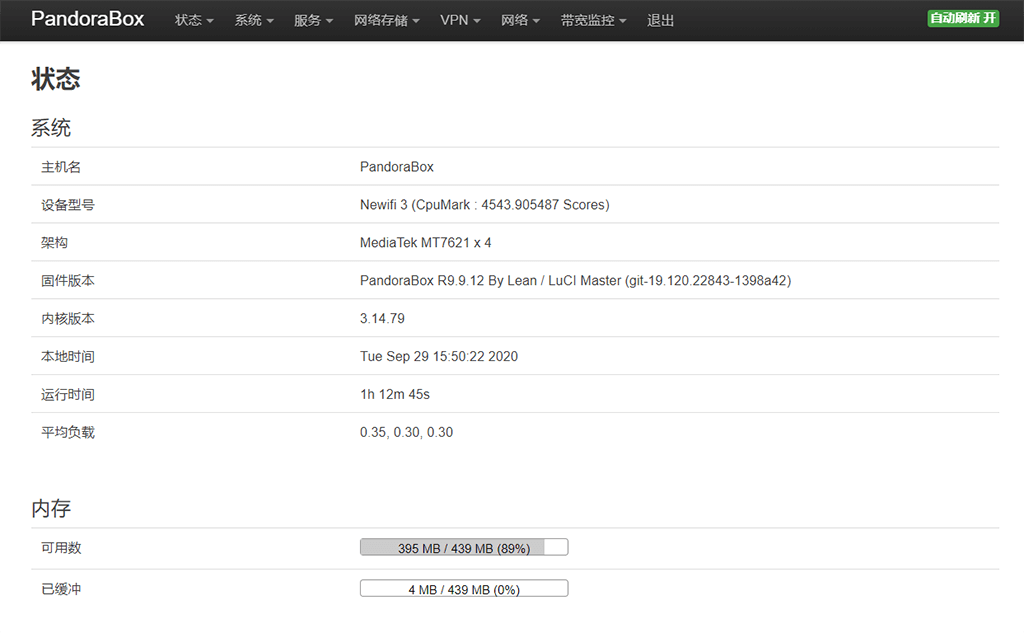
Task: Click the 已缓冲 memory progress bar
Action: pyautogui.click(x=464, y=589)
